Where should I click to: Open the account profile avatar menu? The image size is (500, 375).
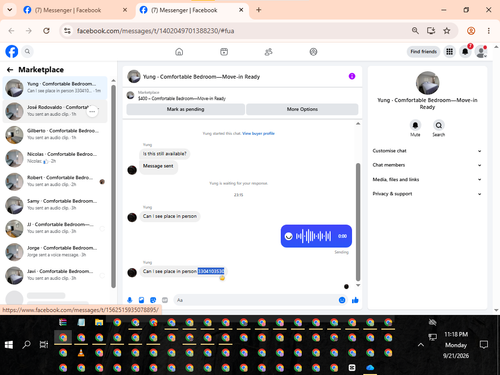click(481, 52)
